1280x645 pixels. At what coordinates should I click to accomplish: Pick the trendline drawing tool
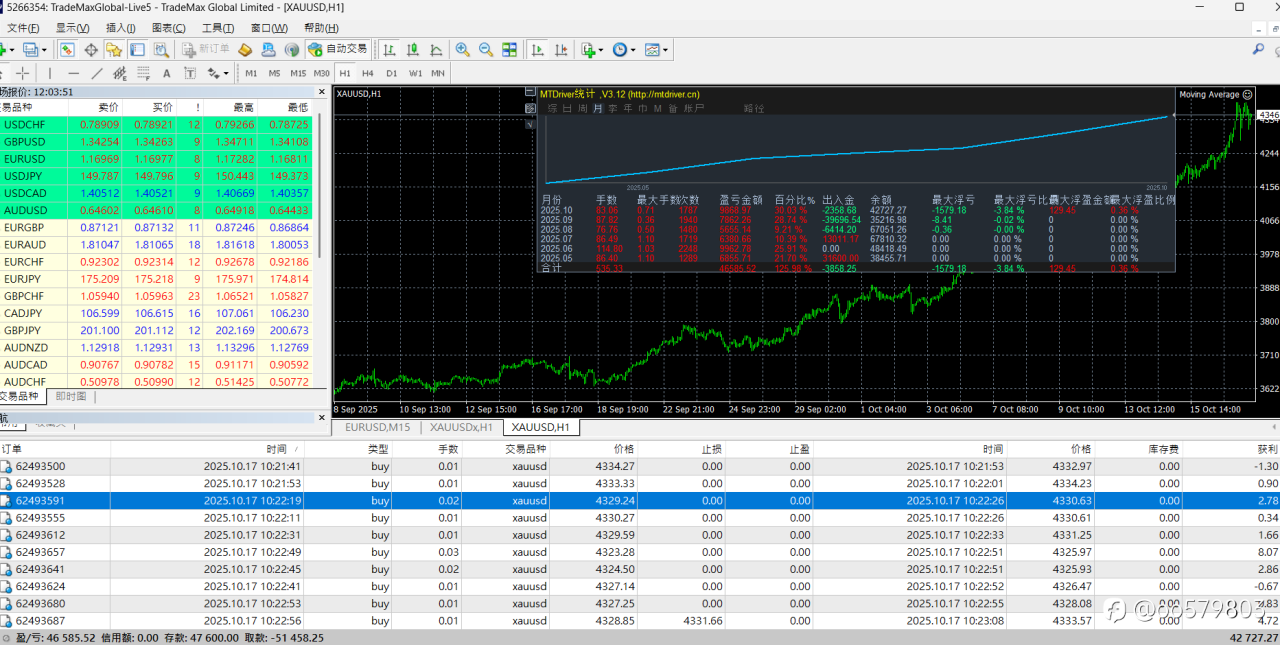click(97, 73)
